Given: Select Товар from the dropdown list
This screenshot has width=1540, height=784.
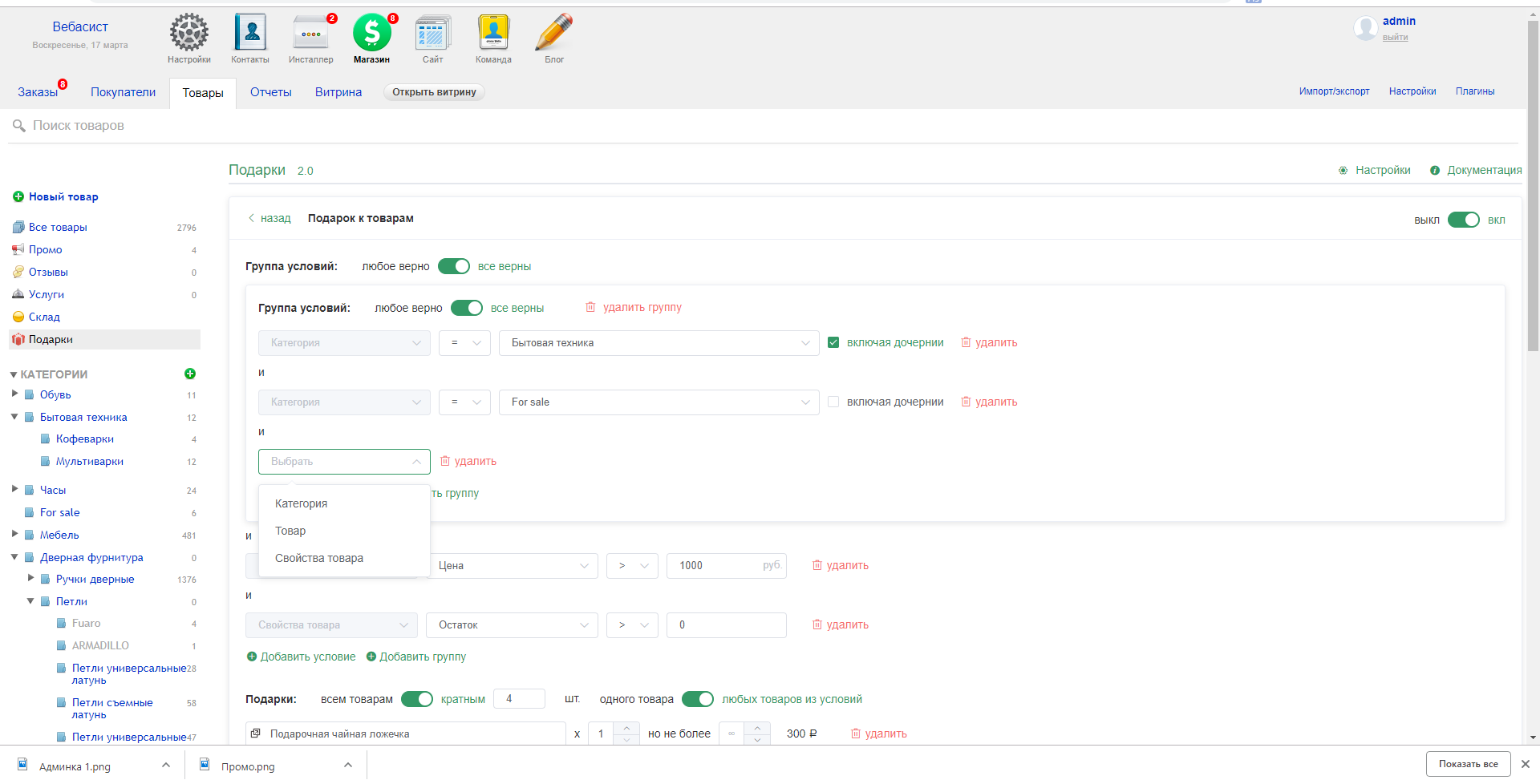Looking at the screenshot, I should pyautogui.click(x=344, y=531).
